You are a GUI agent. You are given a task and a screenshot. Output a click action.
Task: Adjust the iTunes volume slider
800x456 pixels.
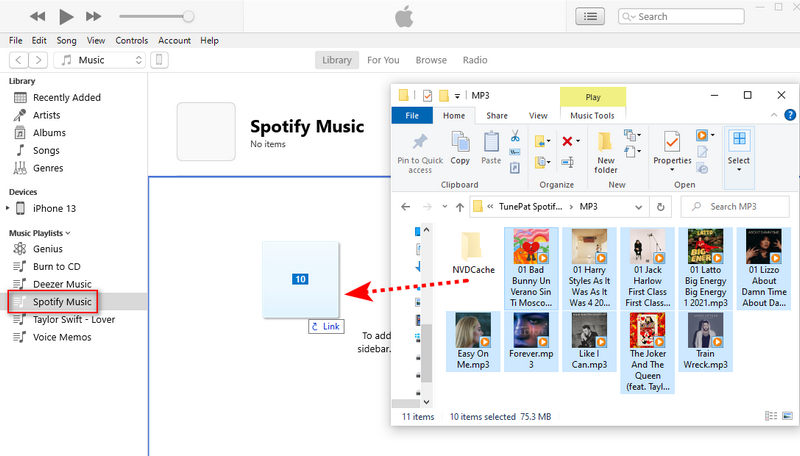pyautogui.click(x=188, y=16)
